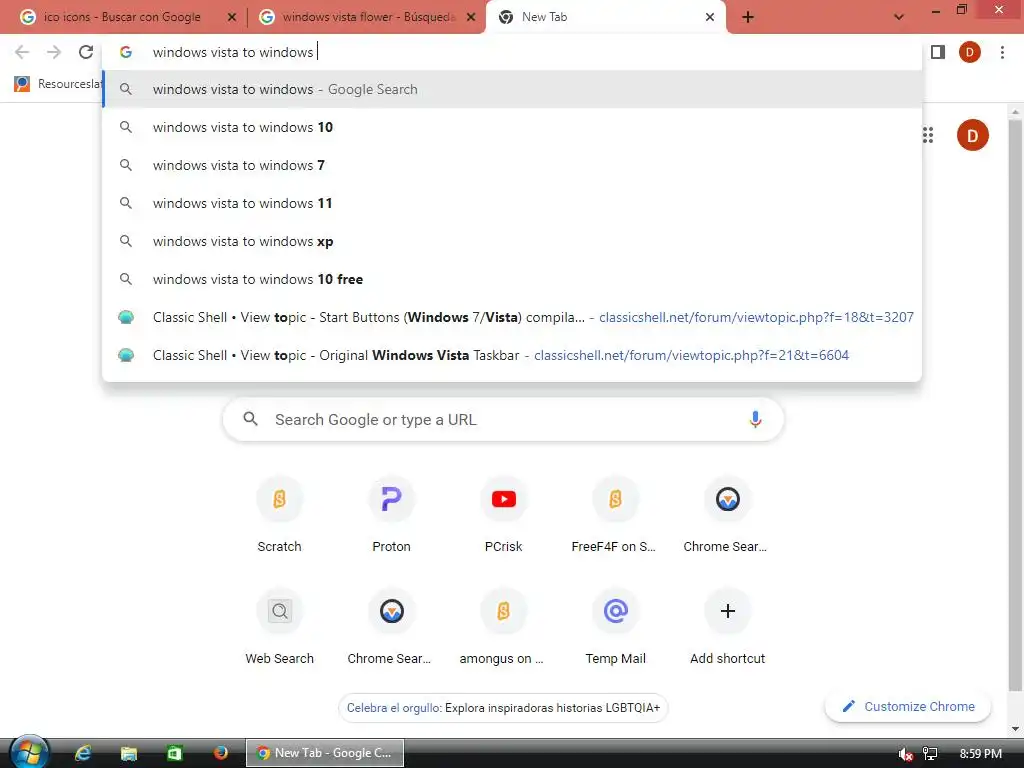
Task: Open 'Celebra el orgullo' promo link
Action: coord(503,708)
